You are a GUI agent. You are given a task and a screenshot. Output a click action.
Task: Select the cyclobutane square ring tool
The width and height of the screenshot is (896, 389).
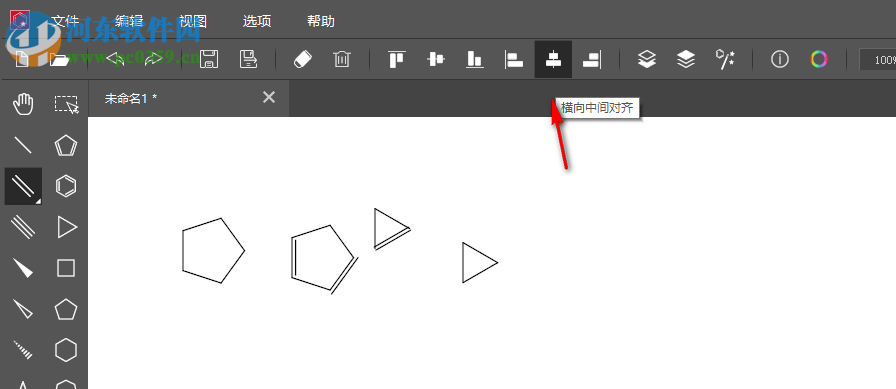click(66, 268)
